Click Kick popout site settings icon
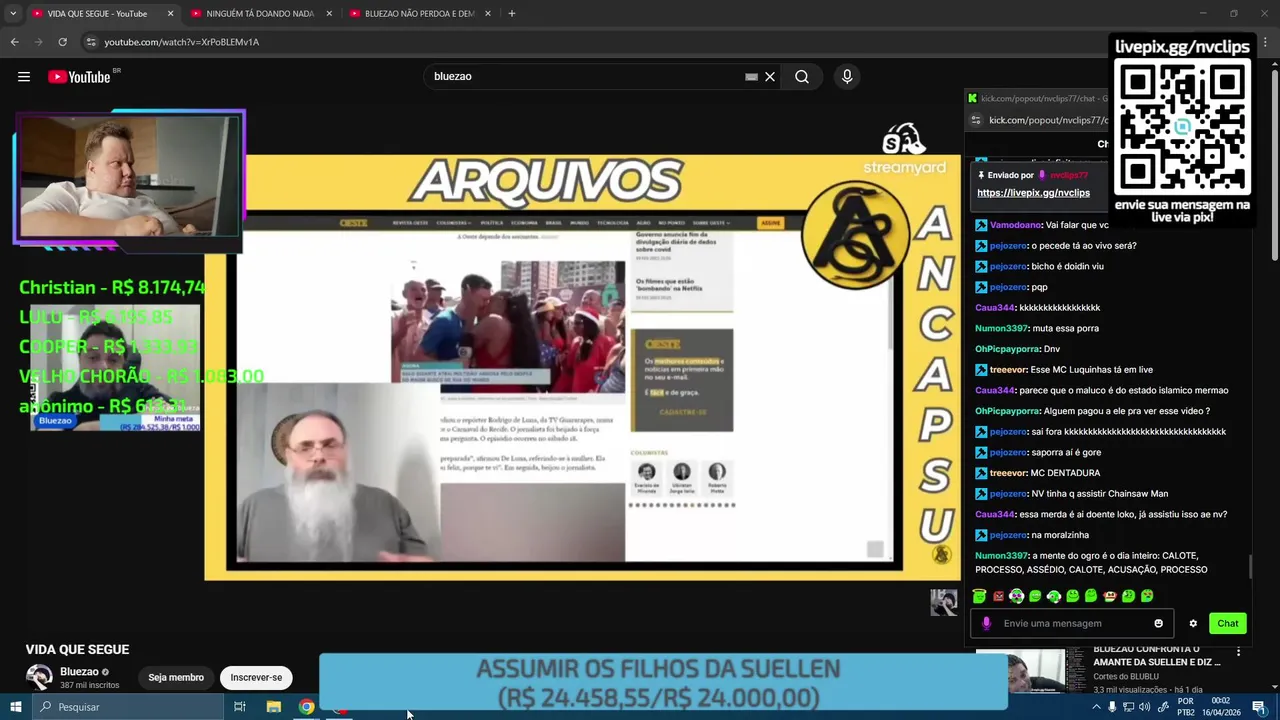The width and height of the screenshot is (1280, 720). (x=976, y=120)
